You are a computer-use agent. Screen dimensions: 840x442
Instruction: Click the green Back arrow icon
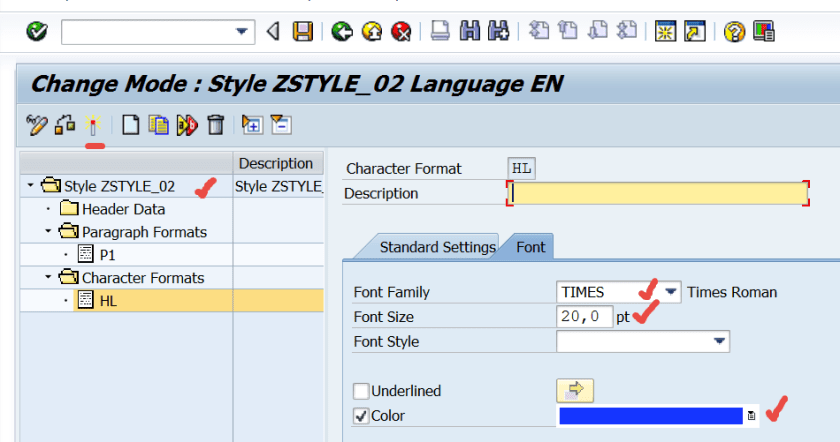pos(342,32)
